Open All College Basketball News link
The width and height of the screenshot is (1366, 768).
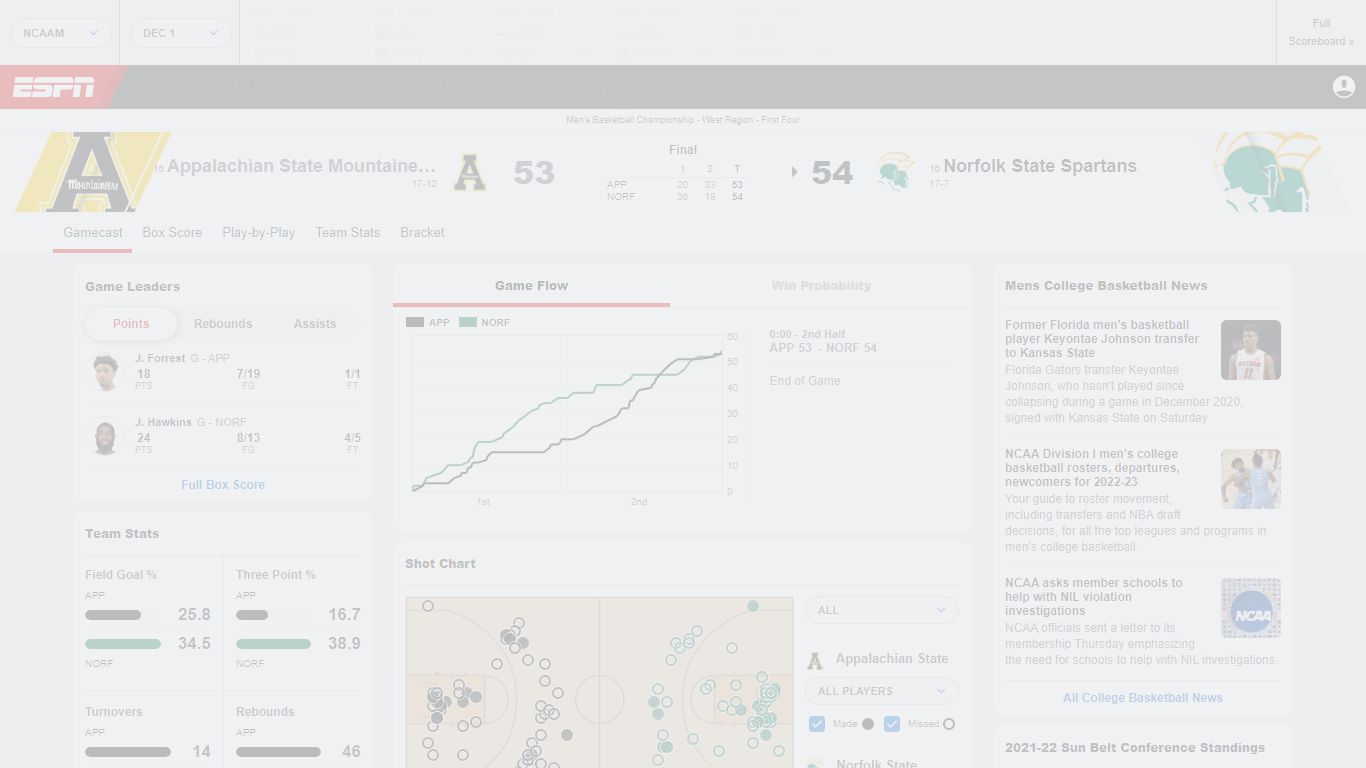pos(1143,698)
